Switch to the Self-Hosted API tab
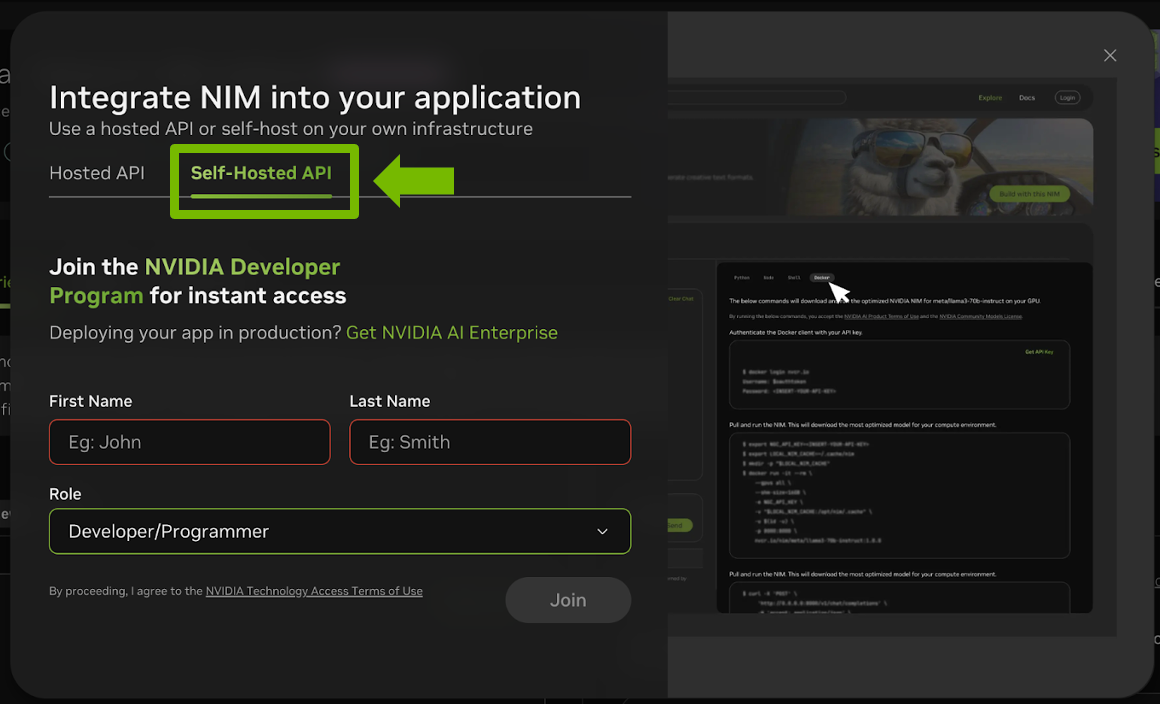Viewport: 1160px width, 704px height. pos(262,172)
